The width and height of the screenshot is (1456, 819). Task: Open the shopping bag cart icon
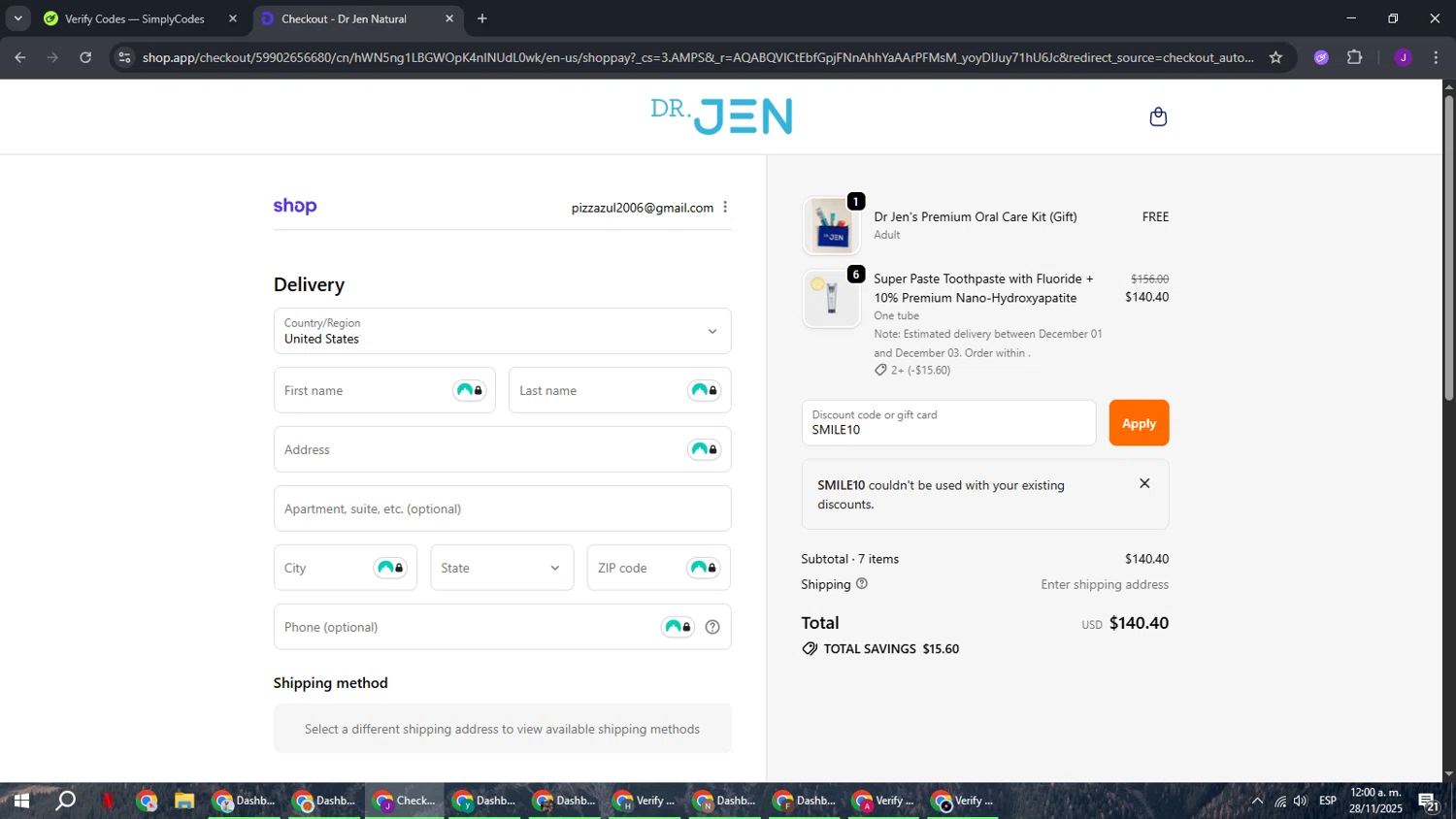(x=1157, y=117)
